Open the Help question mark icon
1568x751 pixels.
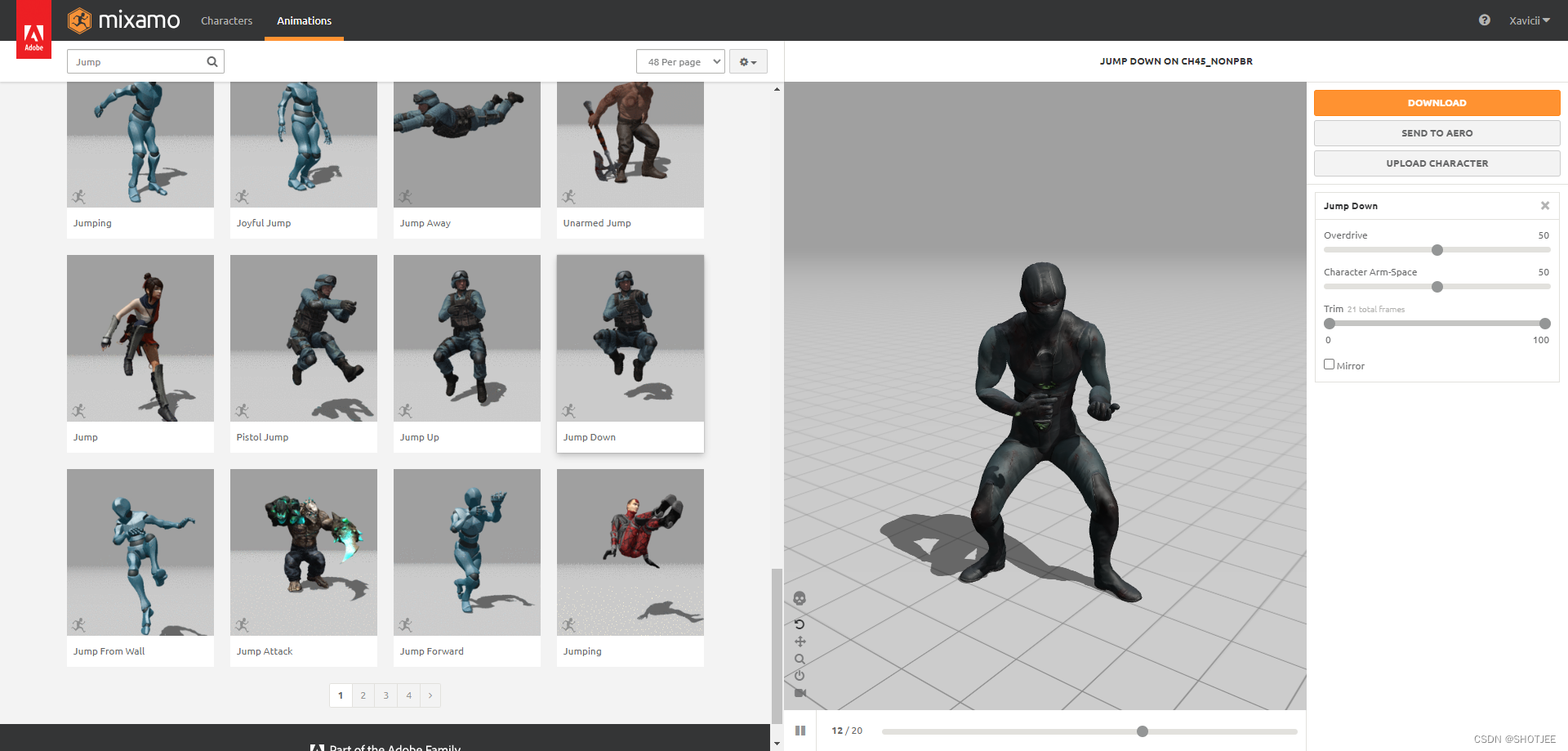(1484, 20)
